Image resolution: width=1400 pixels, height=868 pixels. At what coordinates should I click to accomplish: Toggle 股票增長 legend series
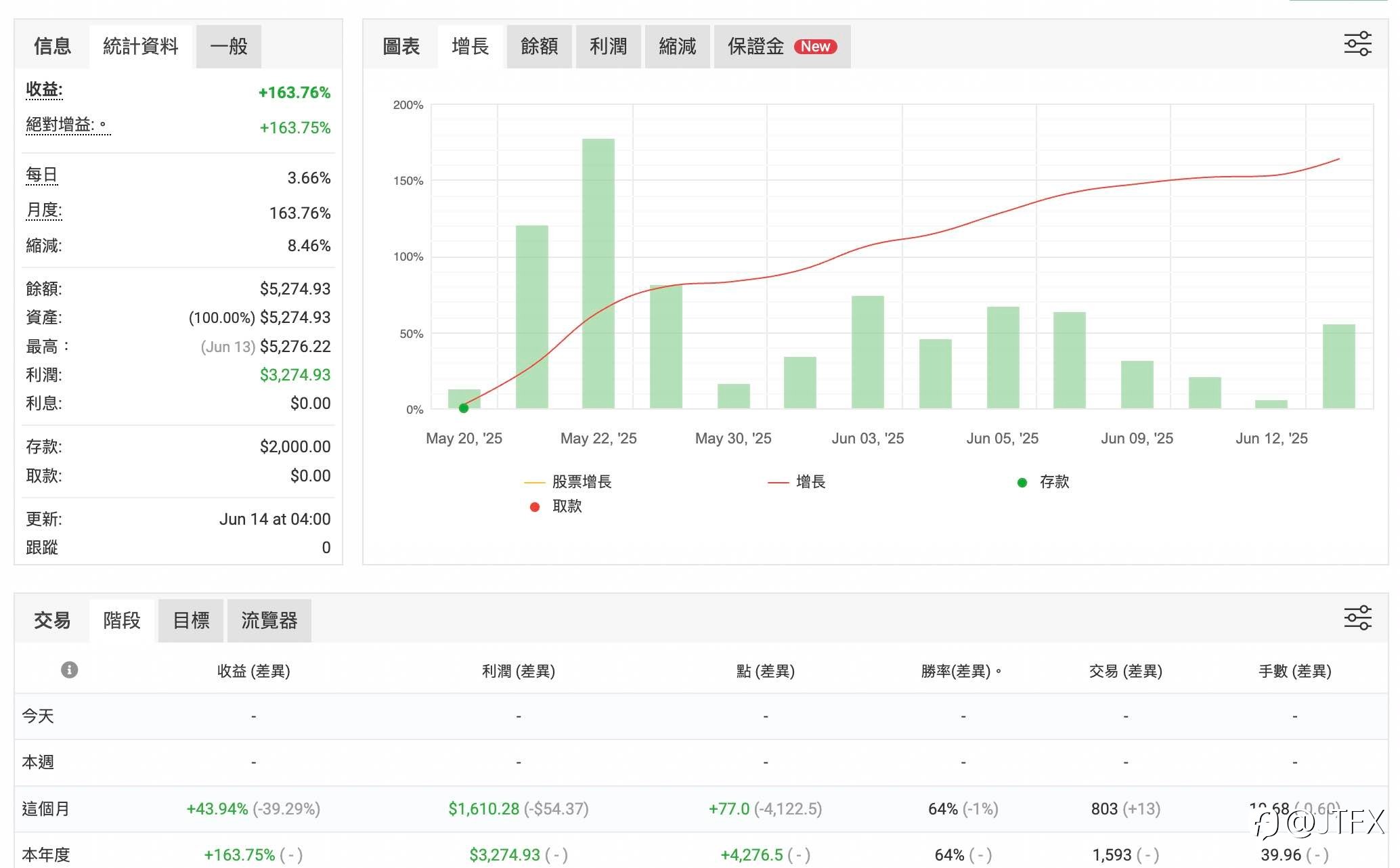(x=568, y=482)
